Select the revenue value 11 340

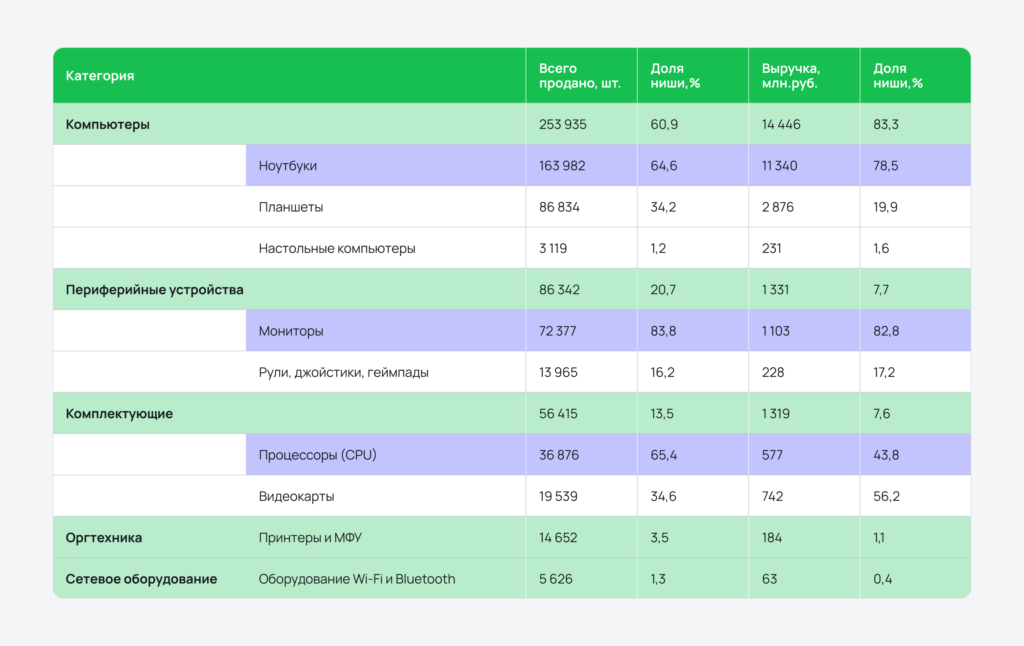(x=780, y=166)
